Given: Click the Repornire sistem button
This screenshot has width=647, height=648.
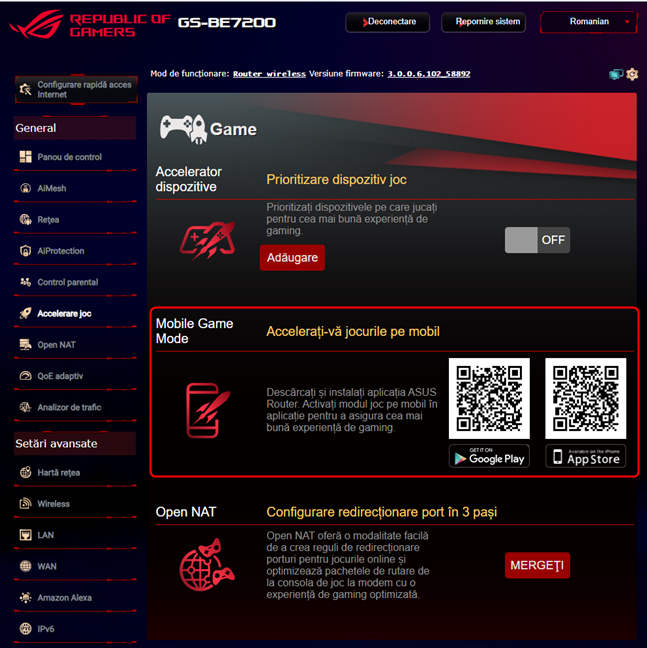Looking at the screenshot, I should coord(483,22).
